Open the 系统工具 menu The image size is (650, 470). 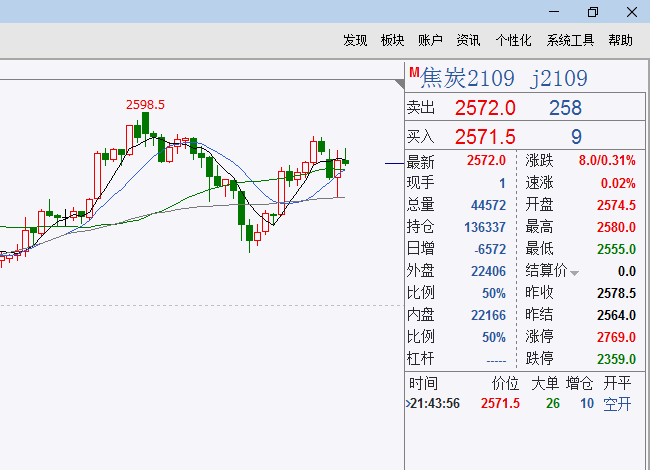coord(570,40)
